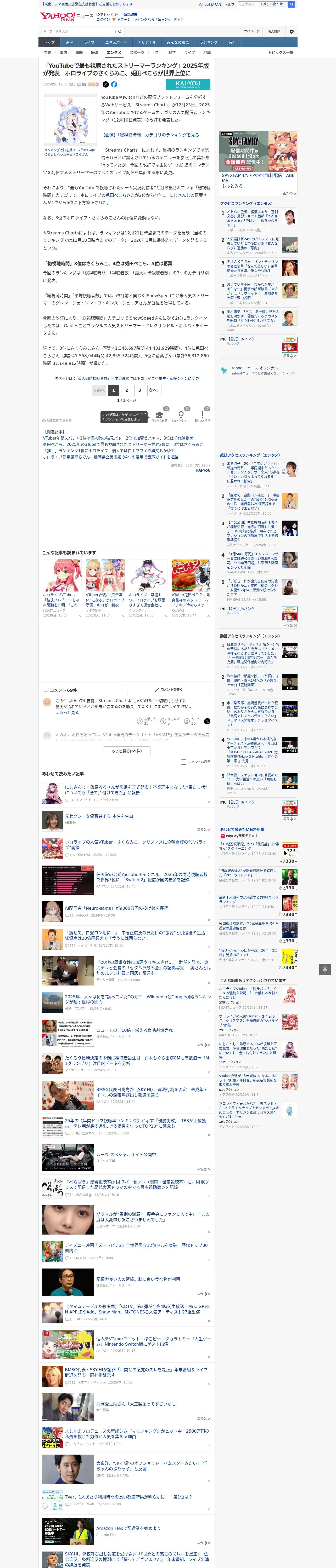Switch to the ライブ tab

click(89, 43)
